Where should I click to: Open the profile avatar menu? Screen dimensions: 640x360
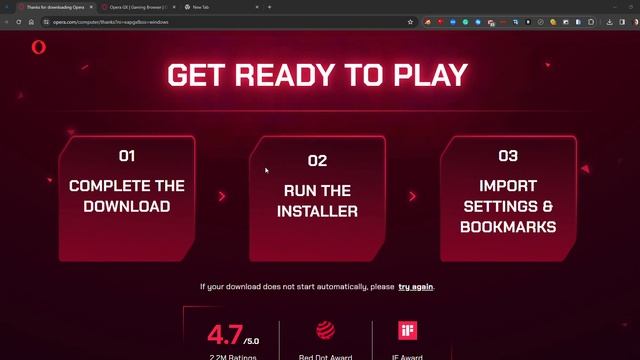click(636, 22)
